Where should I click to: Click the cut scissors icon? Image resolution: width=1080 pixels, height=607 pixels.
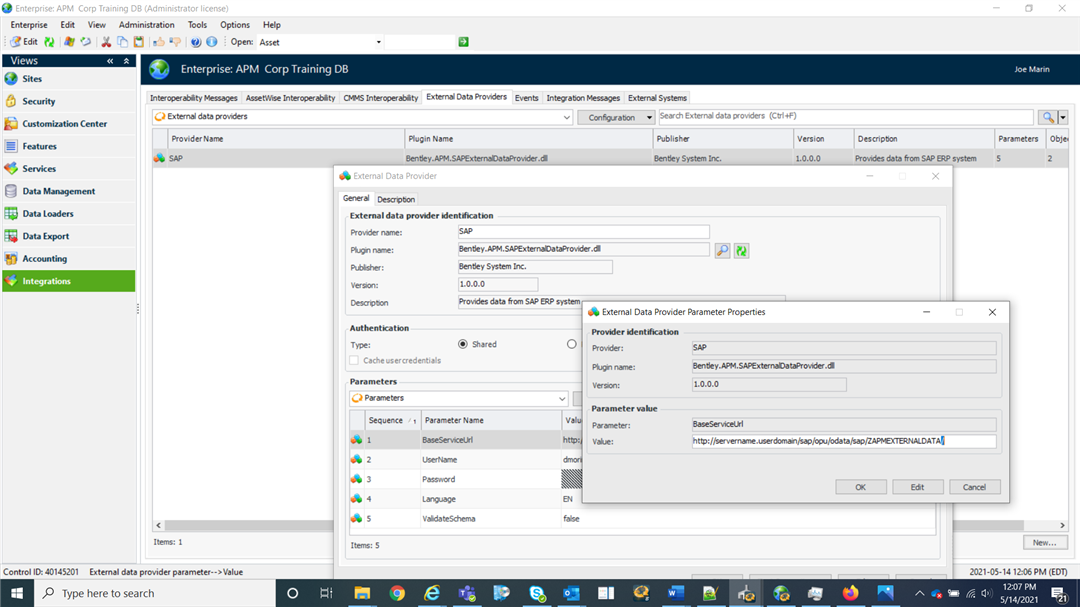tap(106, 42)
